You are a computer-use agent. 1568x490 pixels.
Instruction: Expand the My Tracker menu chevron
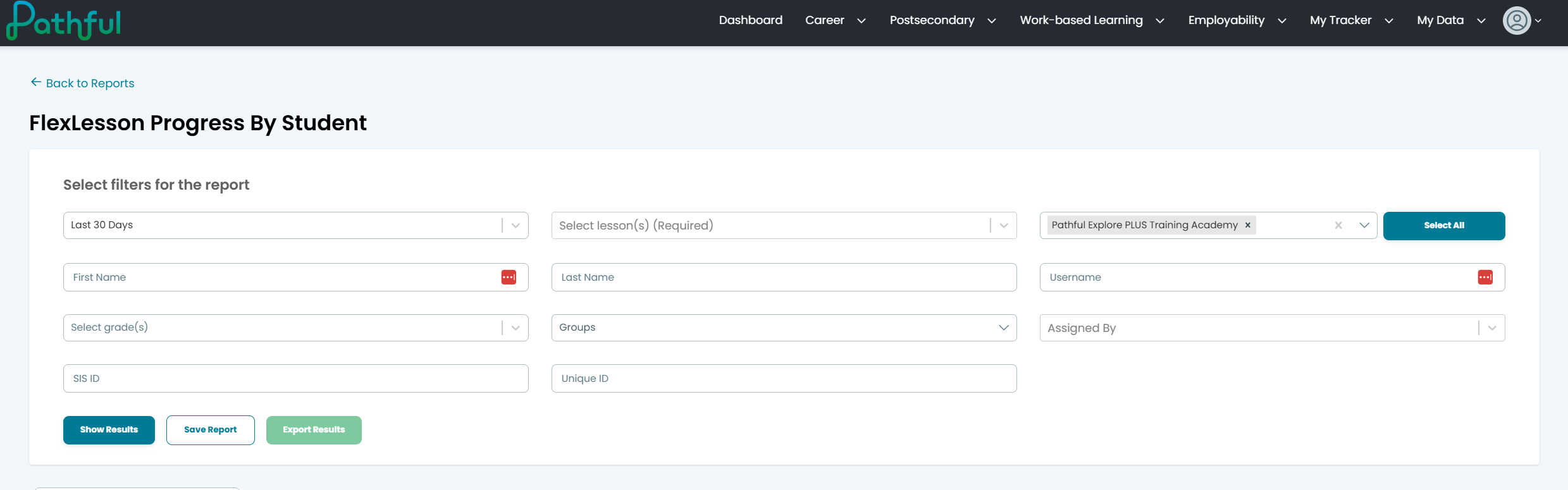click(x=1389, y=21)
